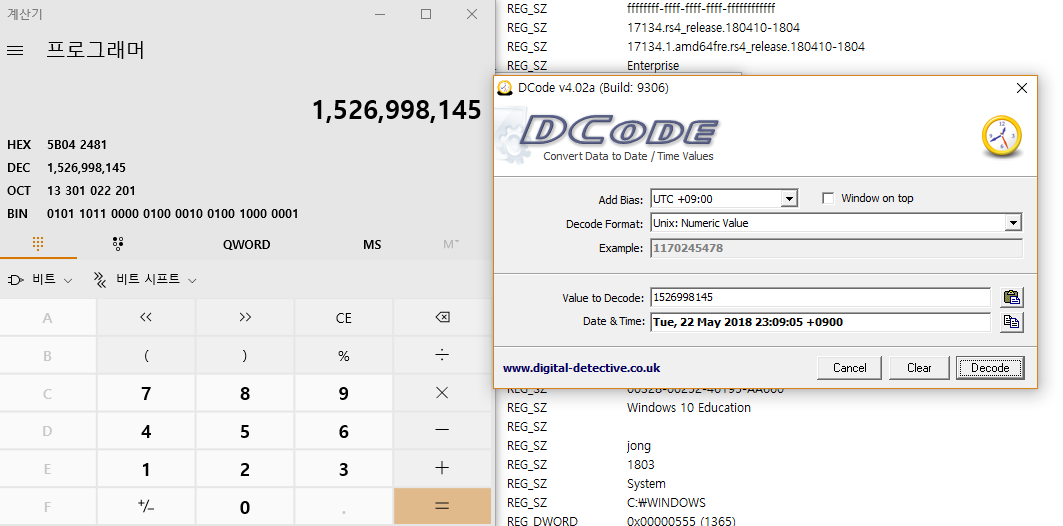Click the Decode button
The image size is (1063, 526).
[990, 368]
